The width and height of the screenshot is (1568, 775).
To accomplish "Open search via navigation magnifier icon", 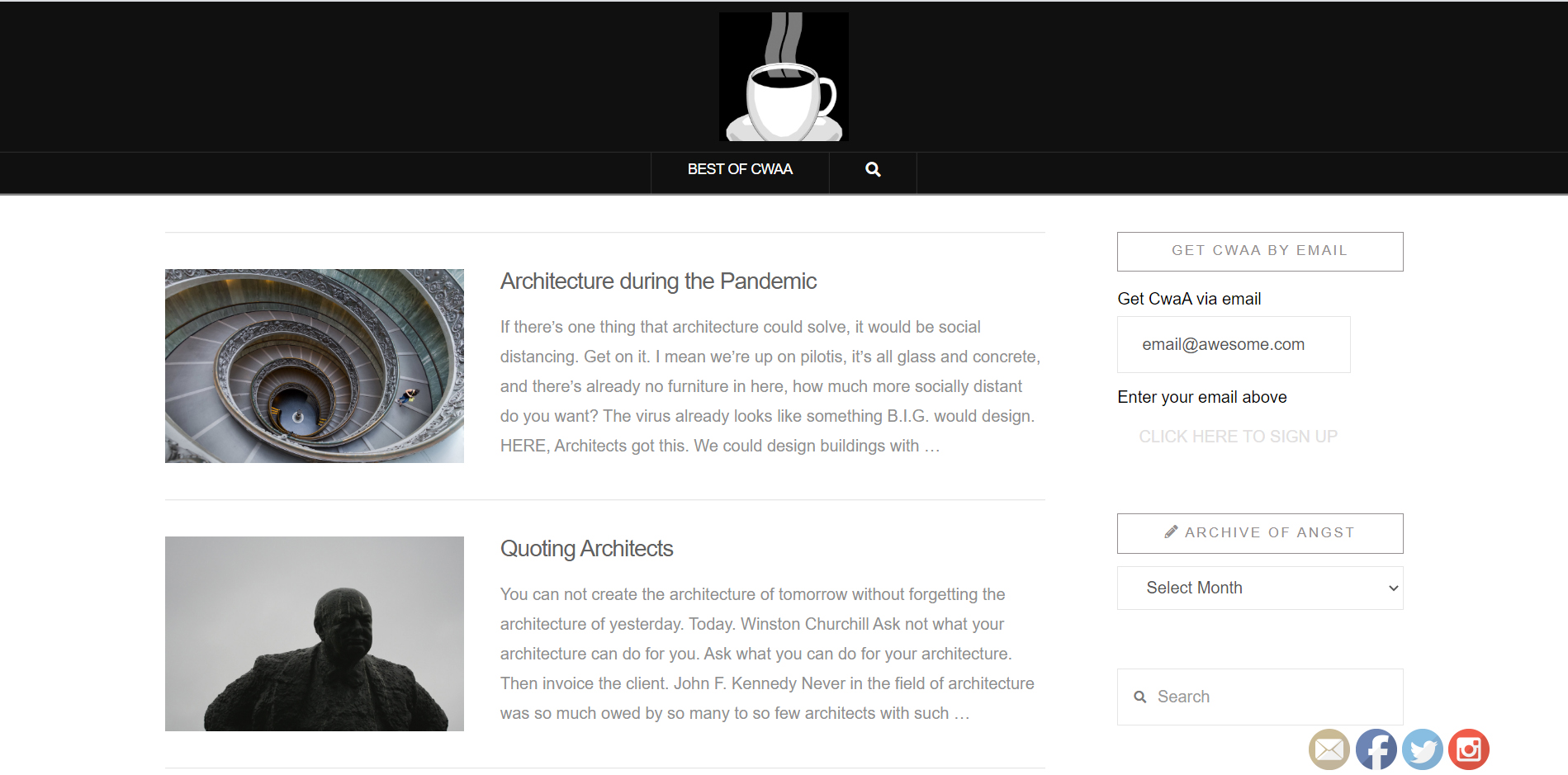I will [x=873, y=169].
